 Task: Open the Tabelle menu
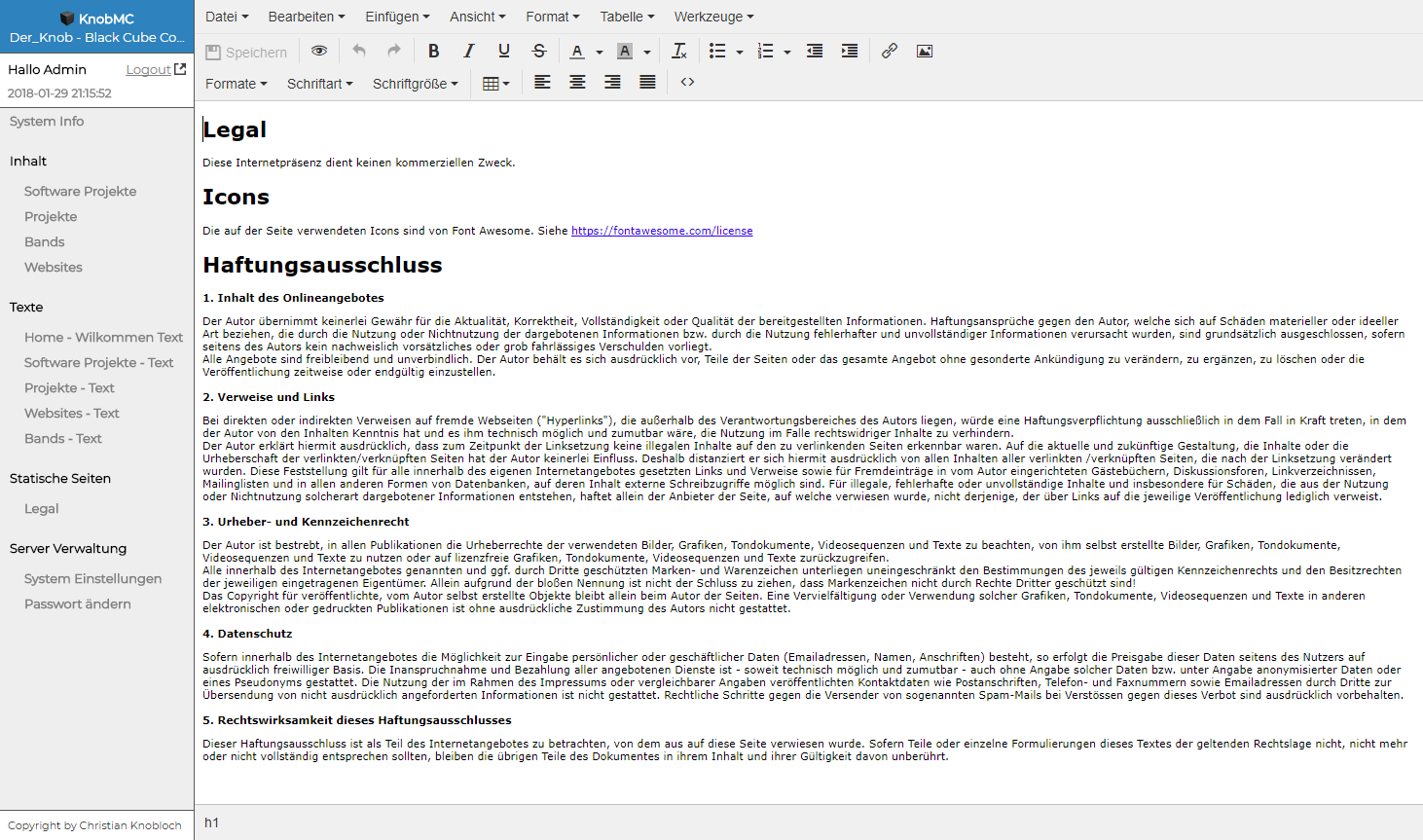tap(627, 17)
